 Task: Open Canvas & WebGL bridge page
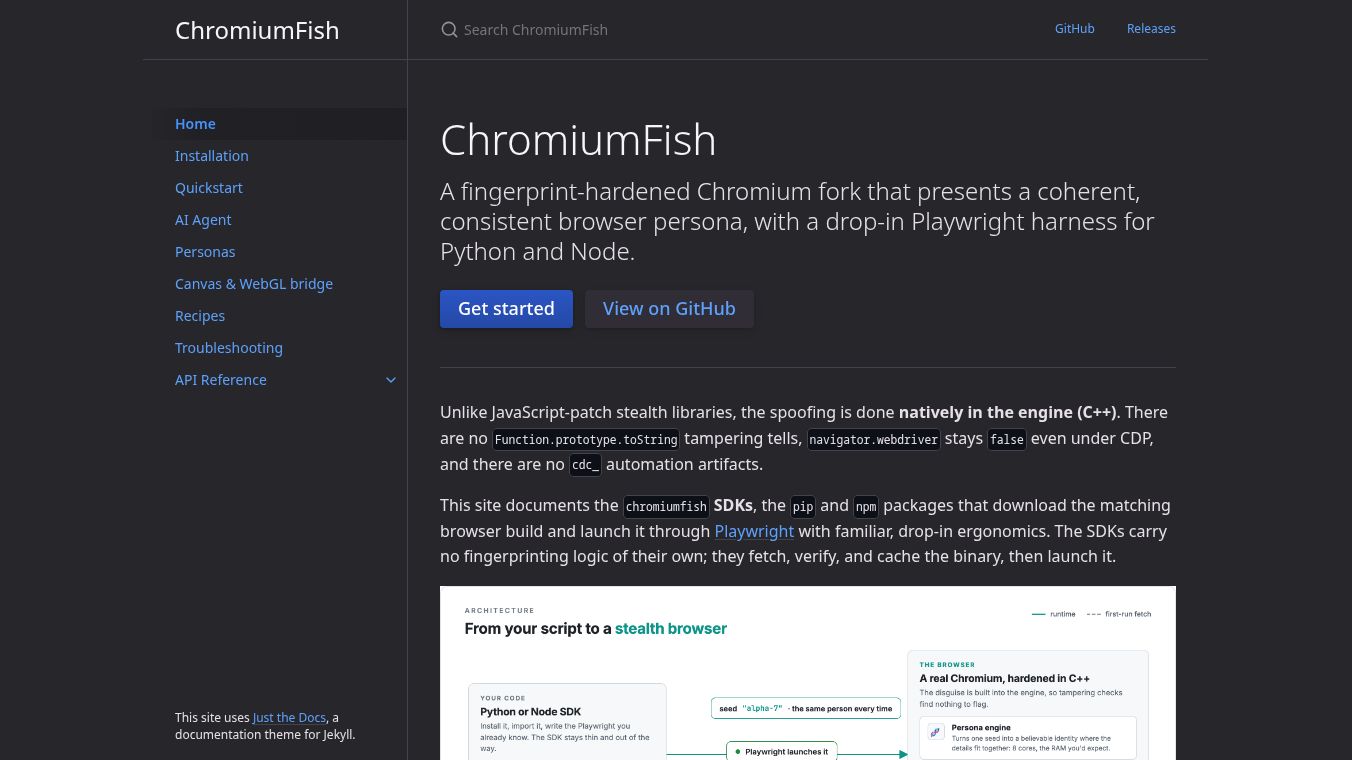coord(280,284)
